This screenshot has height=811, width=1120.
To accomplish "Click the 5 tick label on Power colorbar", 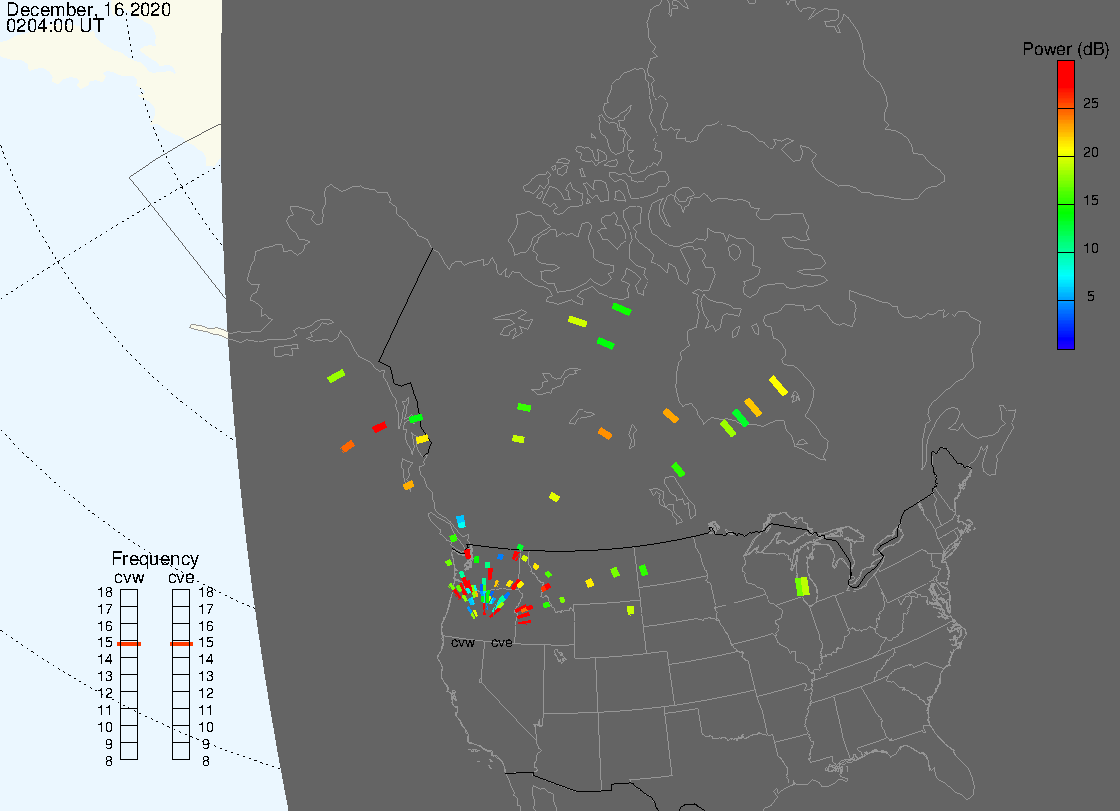I will tap(1091, 296).
